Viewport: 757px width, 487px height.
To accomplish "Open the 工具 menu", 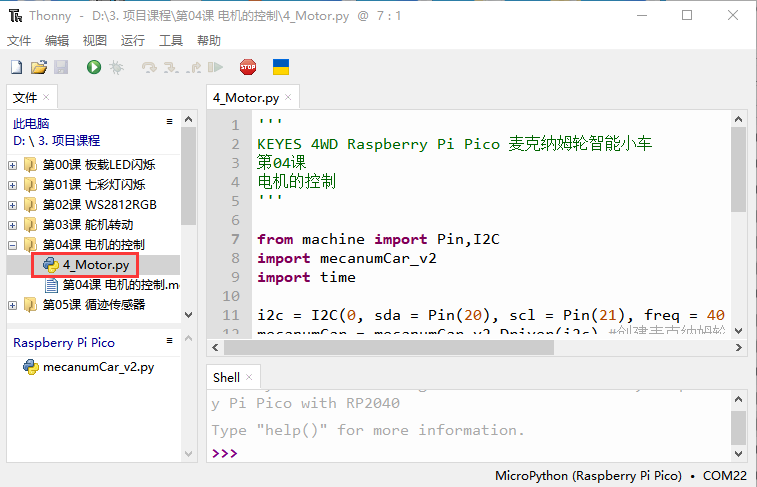I will (x=171, y=41).
